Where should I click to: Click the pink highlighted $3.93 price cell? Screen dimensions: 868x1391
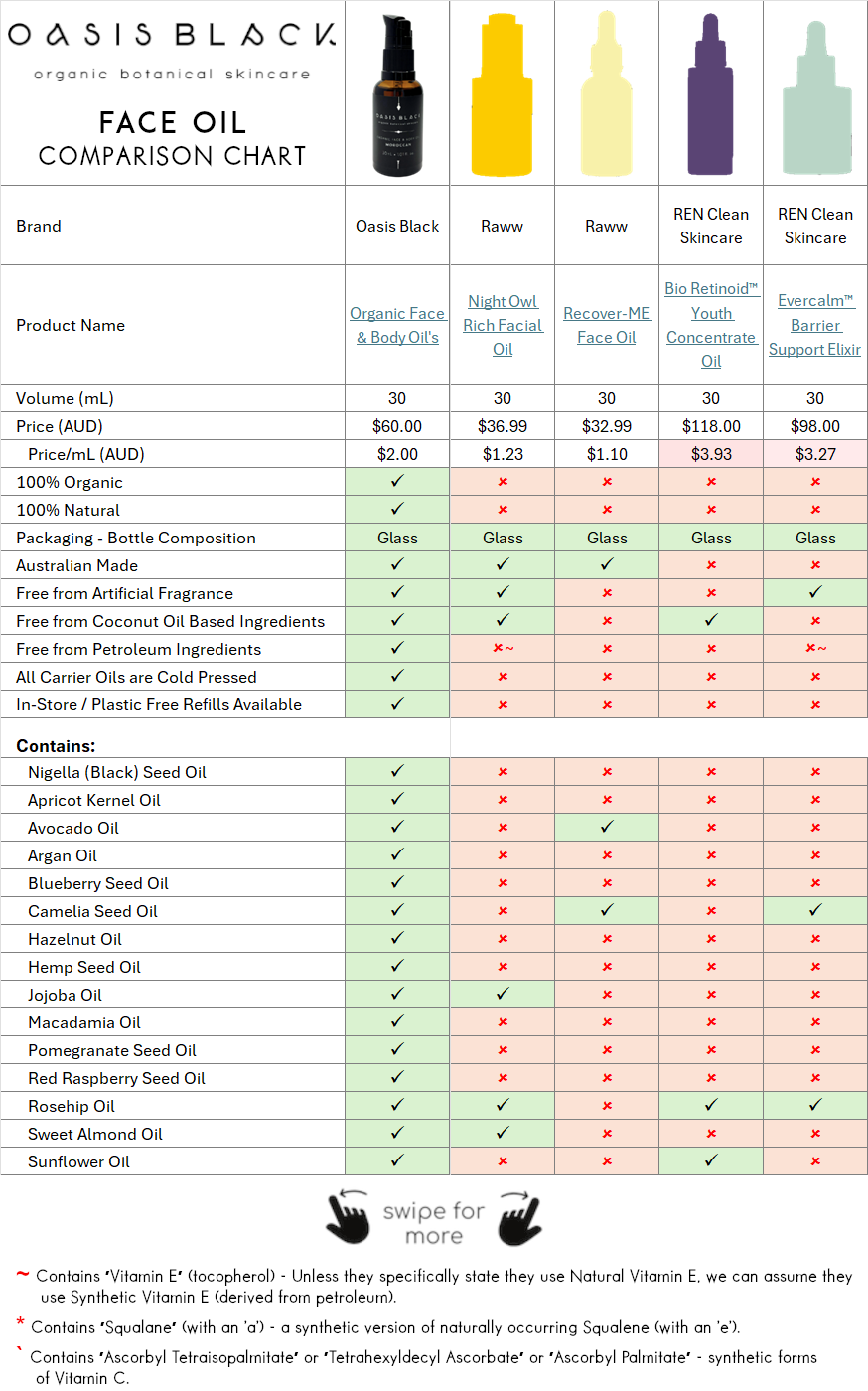711,454
